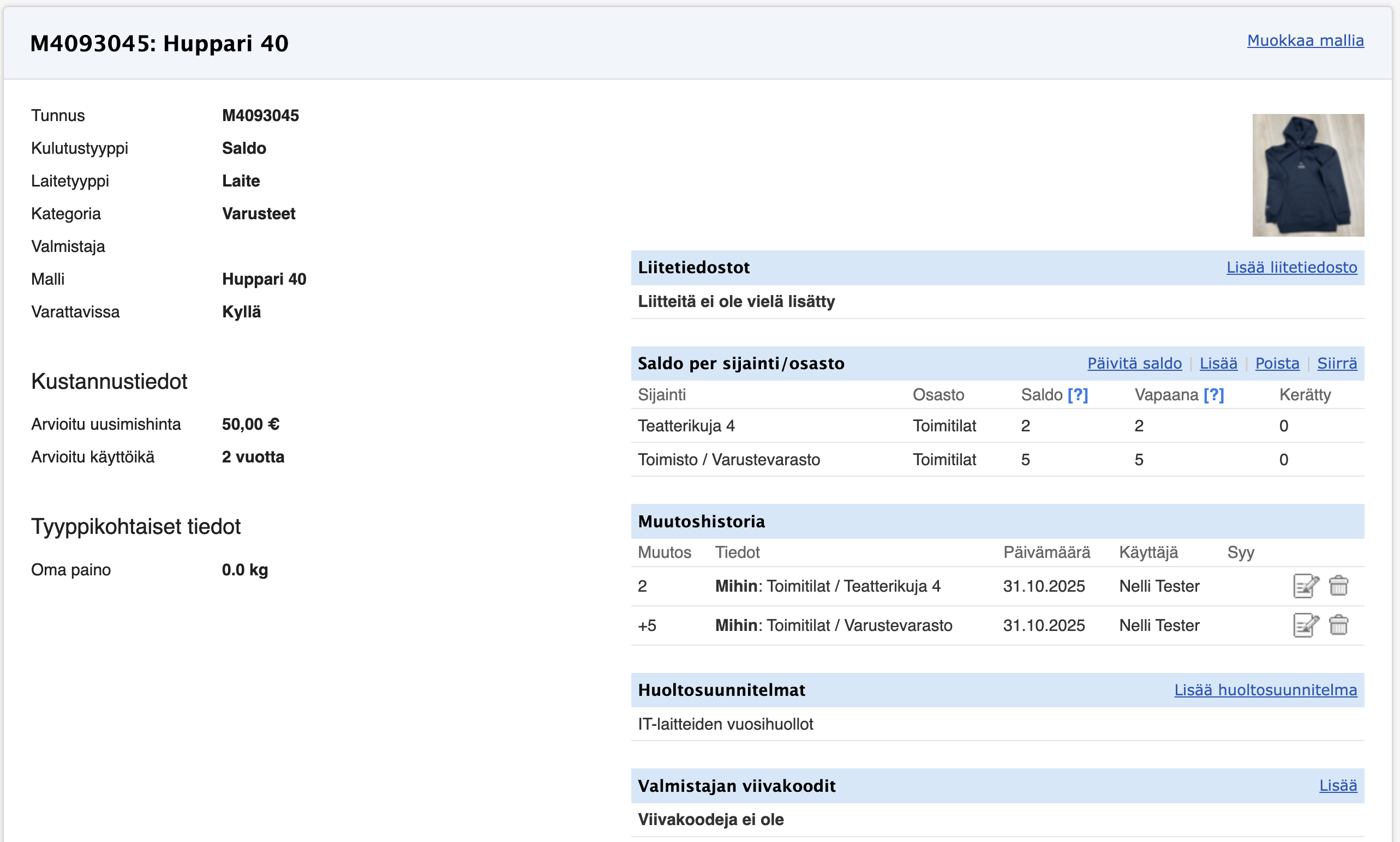
Task: Add plan via Lisää huoltosuunnitelma
Action: pyautogui.click(x=1265, y=690)
